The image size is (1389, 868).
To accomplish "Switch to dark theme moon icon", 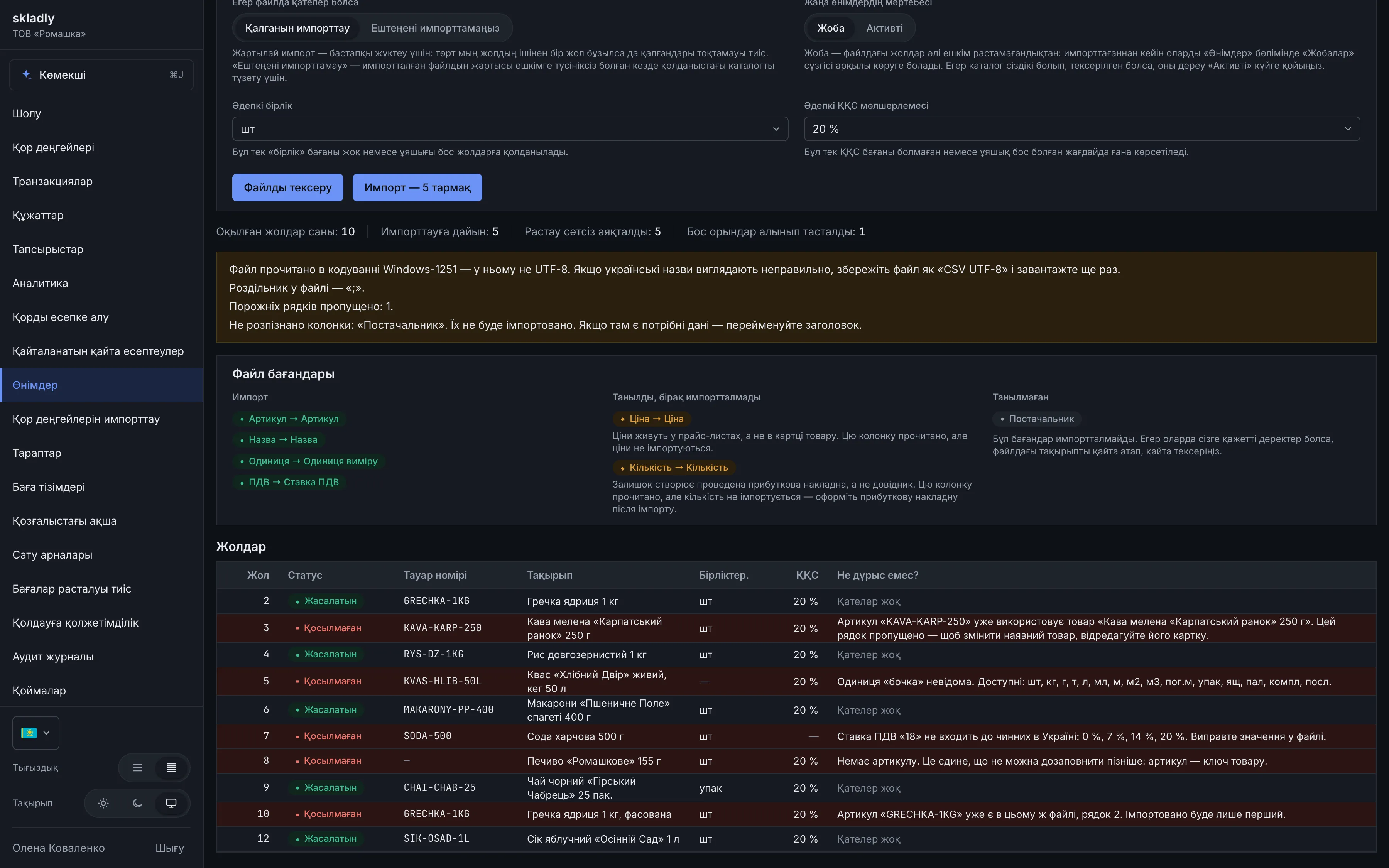I will tap(137, 803).
